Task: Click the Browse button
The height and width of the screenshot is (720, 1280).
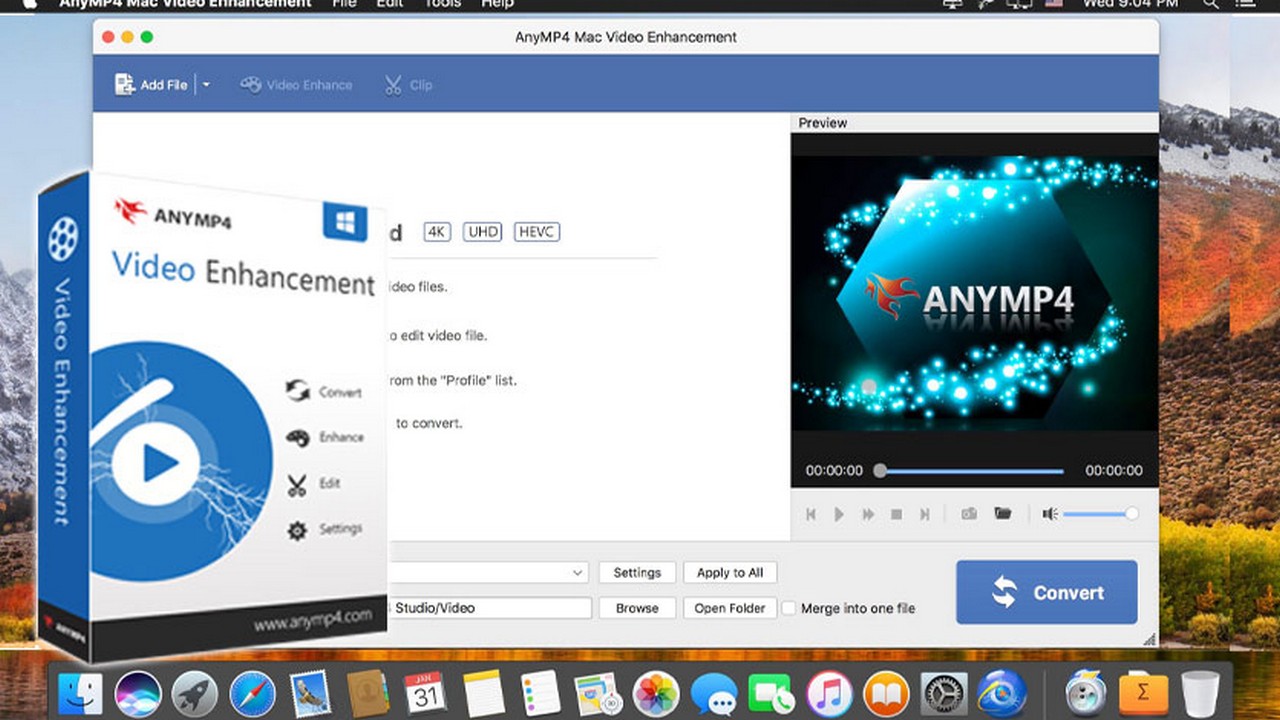Action: point(637,608)
